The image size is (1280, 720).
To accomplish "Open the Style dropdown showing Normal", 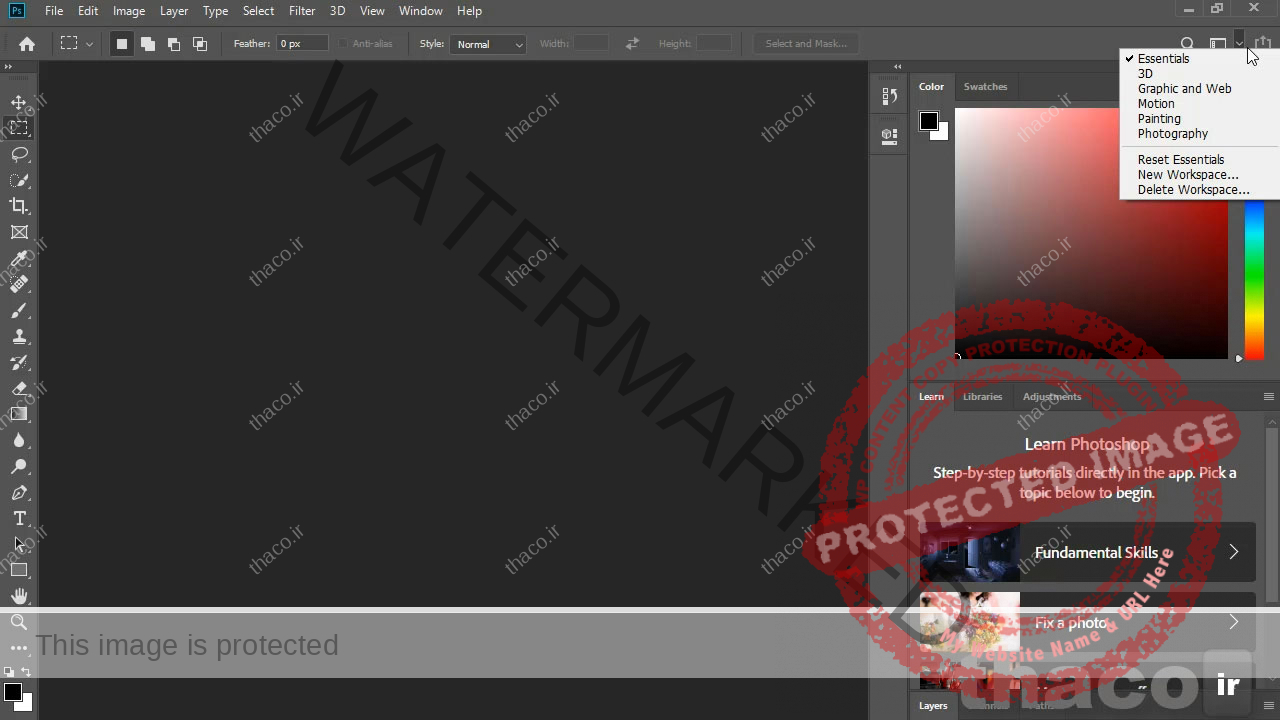I will (x=488, y=44).
